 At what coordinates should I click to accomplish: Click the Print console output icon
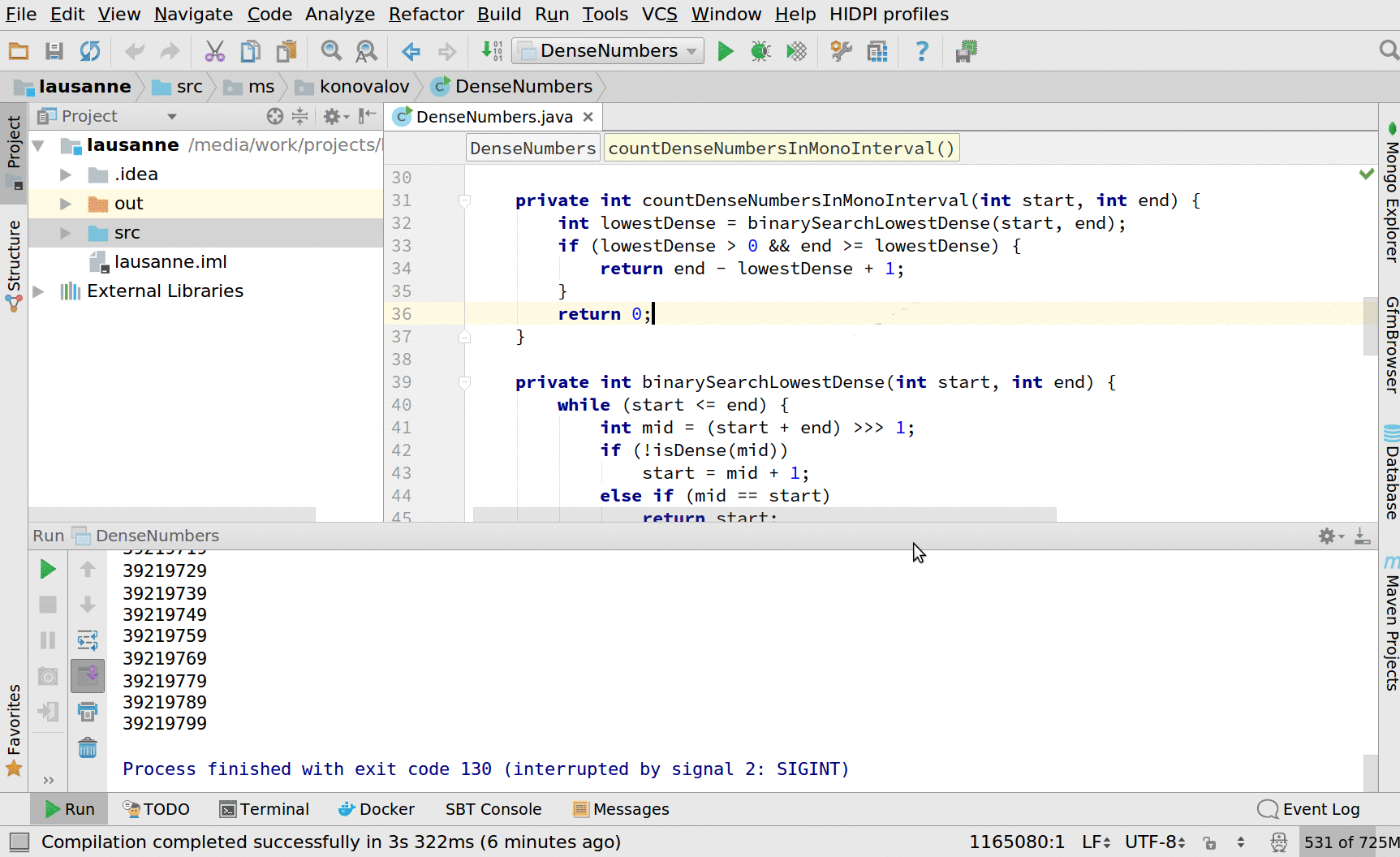88,712
